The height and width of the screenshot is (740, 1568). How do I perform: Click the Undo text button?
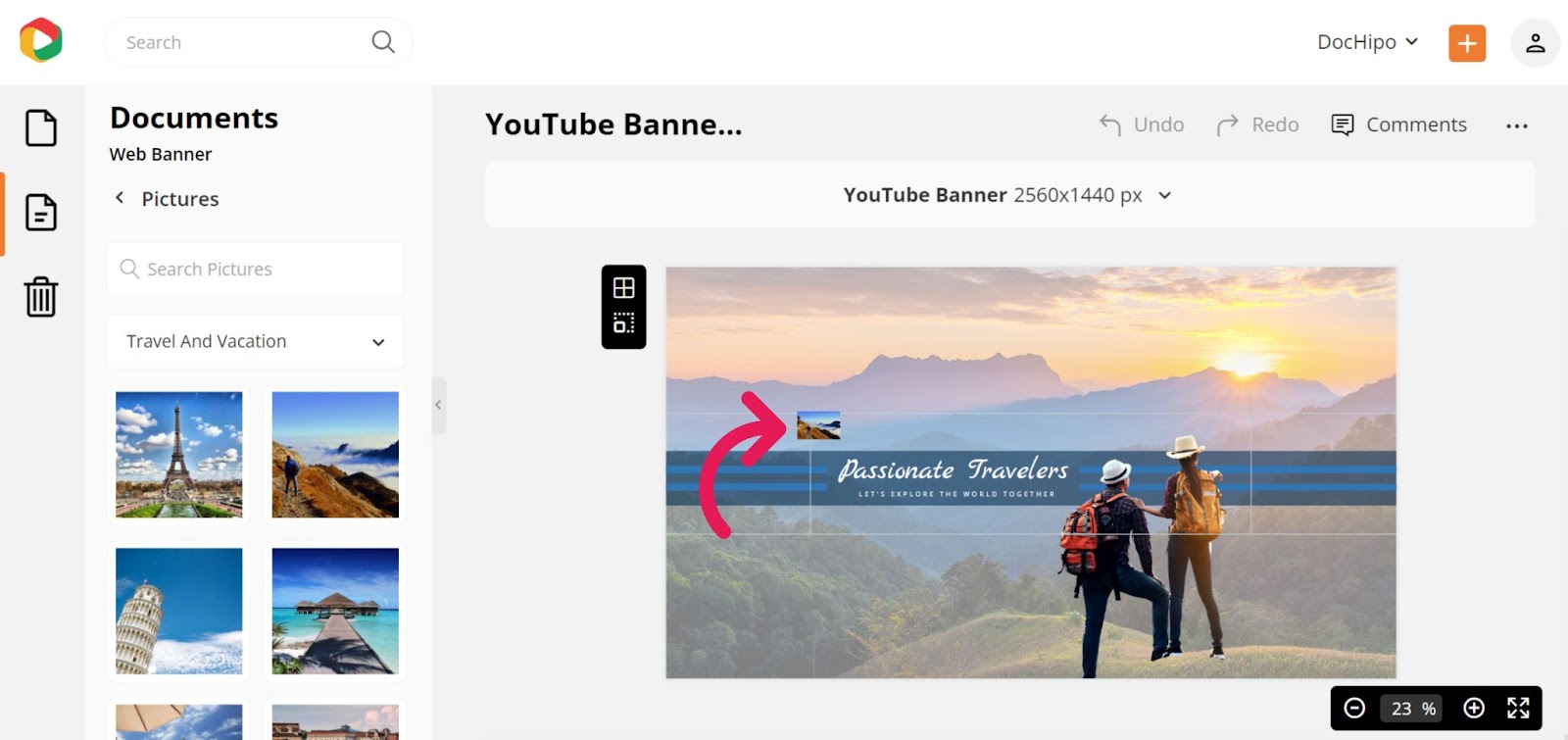click(x=1159, y=124)
